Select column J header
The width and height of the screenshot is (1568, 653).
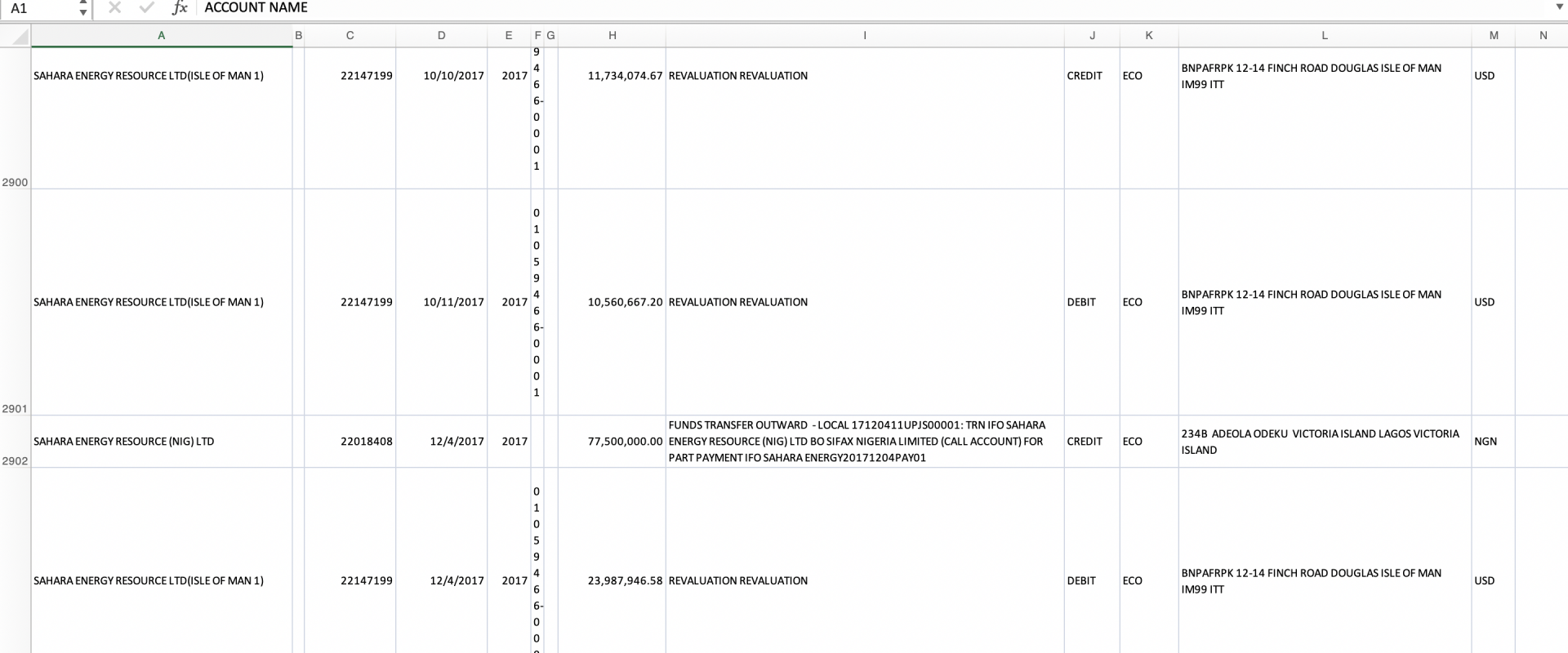click(x=1092, y=36)
